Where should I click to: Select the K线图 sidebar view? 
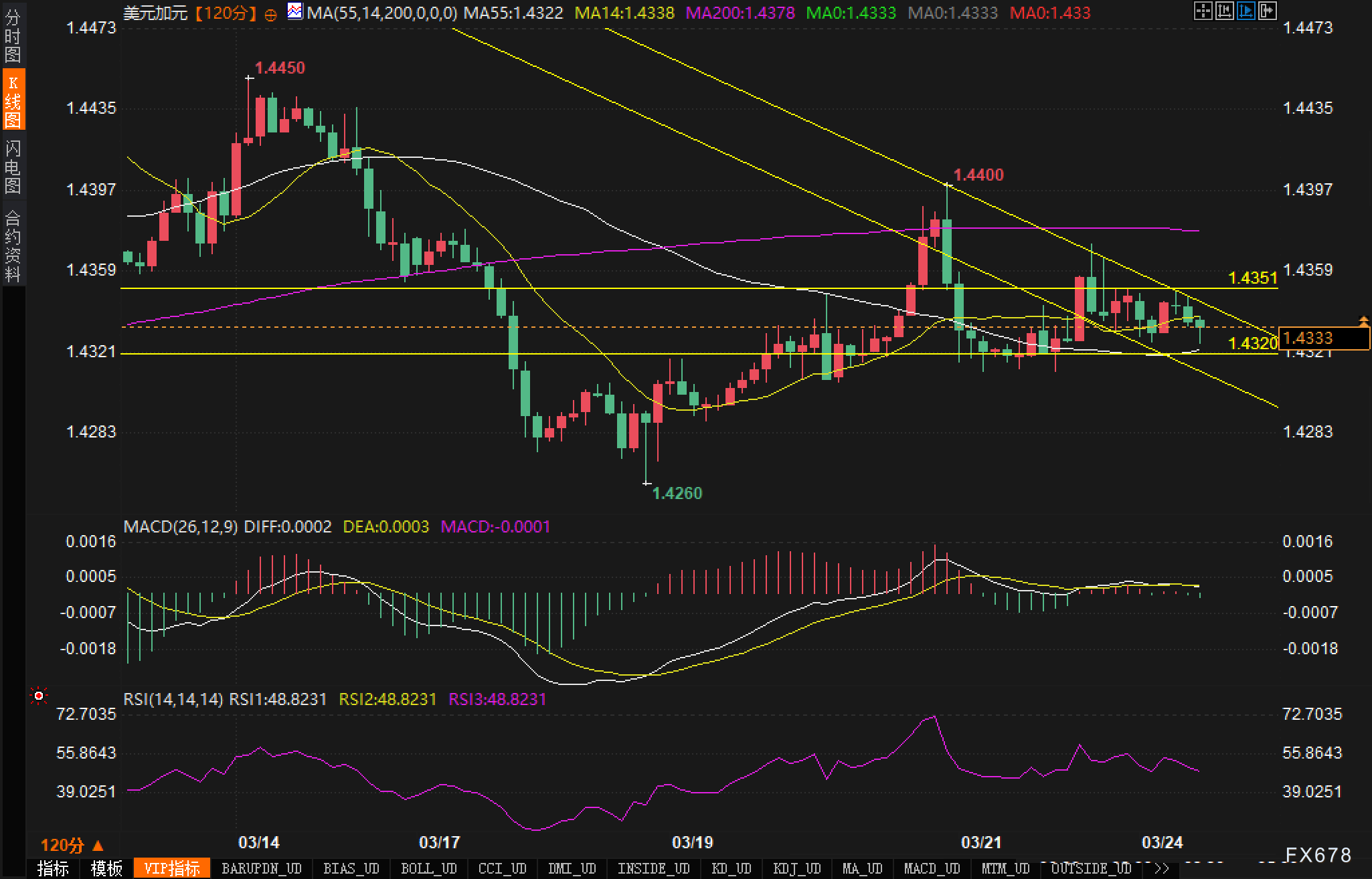point(13,102)
